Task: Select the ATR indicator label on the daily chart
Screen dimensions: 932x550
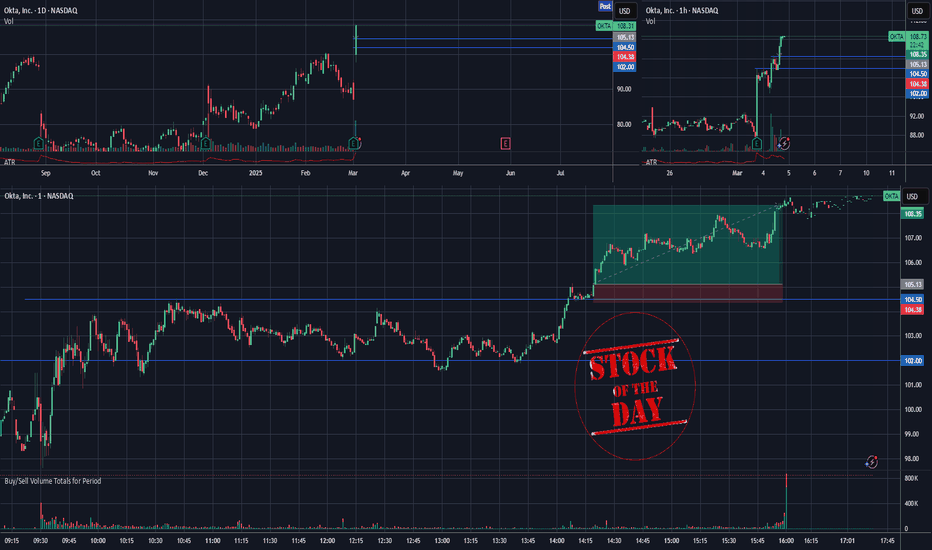Action: coord(10,162)
